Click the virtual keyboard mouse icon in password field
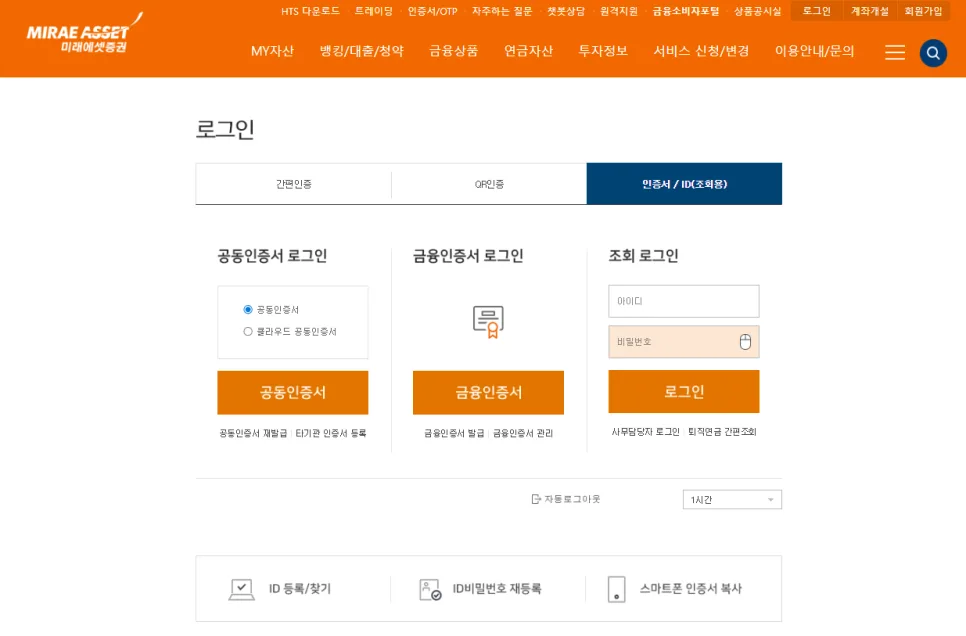This screenshot has width=966, height=636. [745, 341]
